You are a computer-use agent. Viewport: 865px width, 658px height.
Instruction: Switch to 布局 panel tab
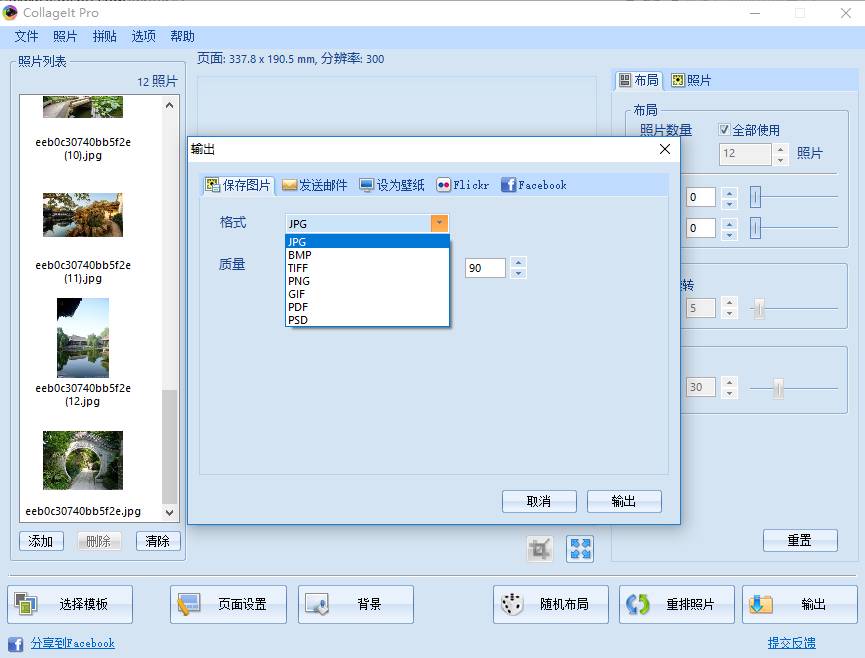pos(639,81)
